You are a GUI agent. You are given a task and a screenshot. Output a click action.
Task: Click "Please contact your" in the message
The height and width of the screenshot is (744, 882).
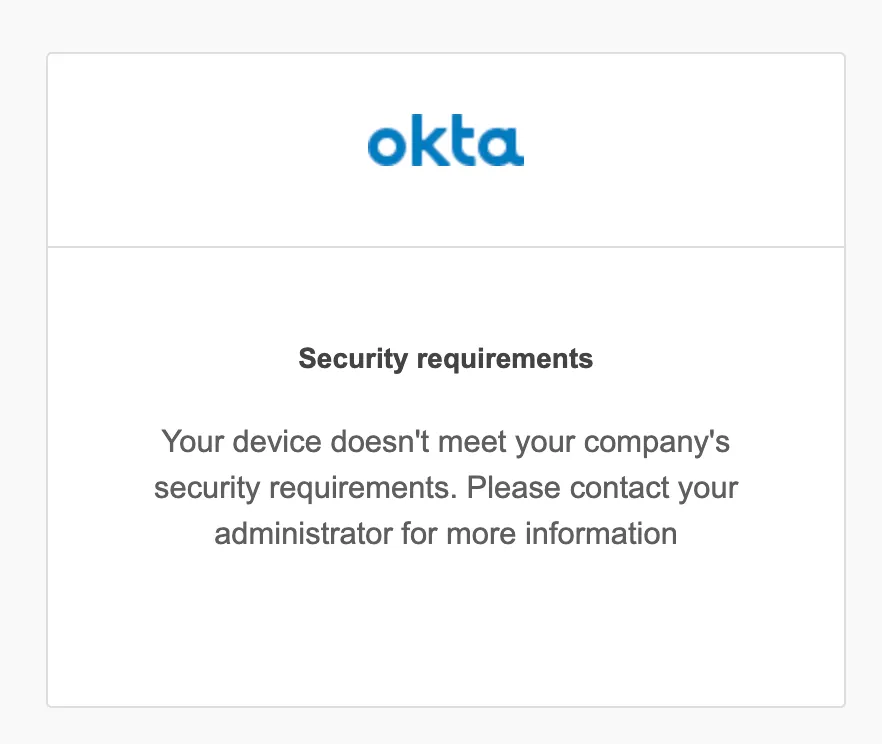(602, 487)
